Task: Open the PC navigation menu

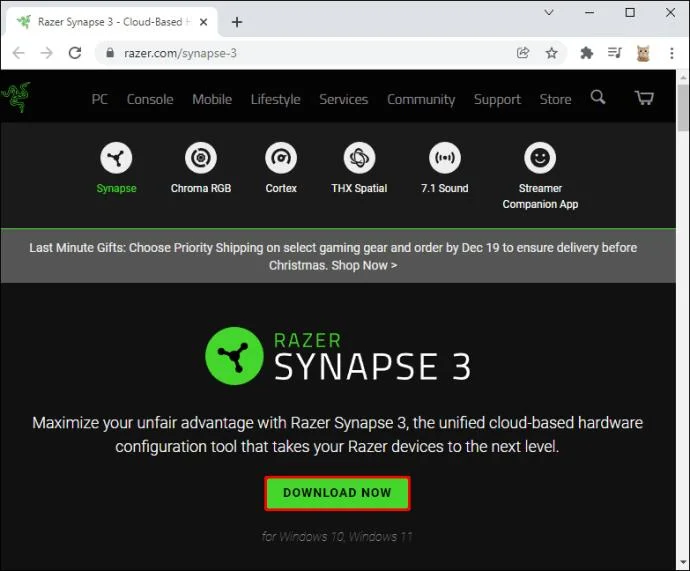Action: click(x=100, y=99)
